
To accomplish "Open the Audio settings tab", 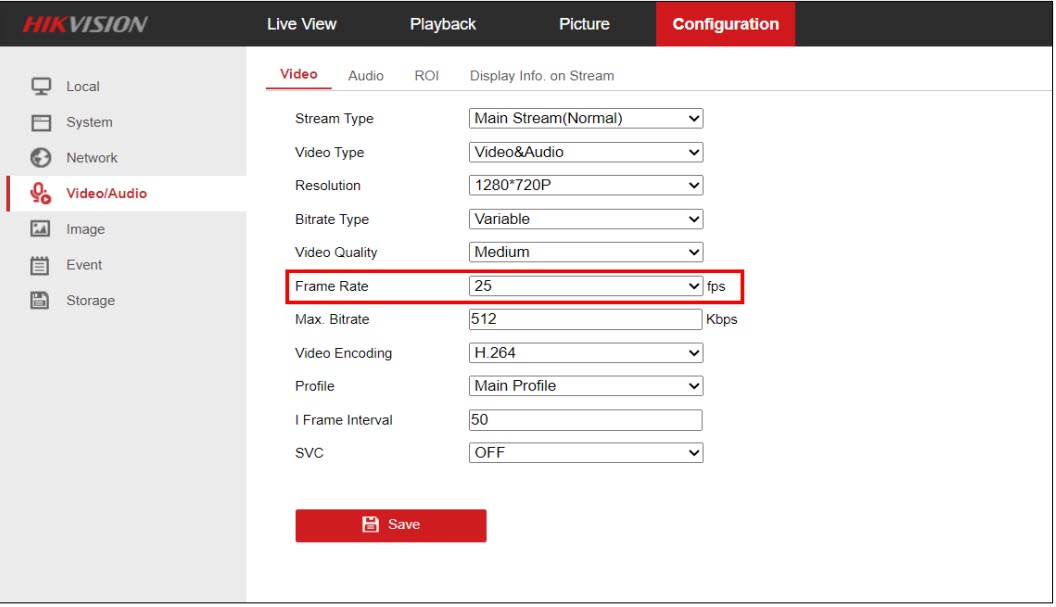I will click(365, 76).
